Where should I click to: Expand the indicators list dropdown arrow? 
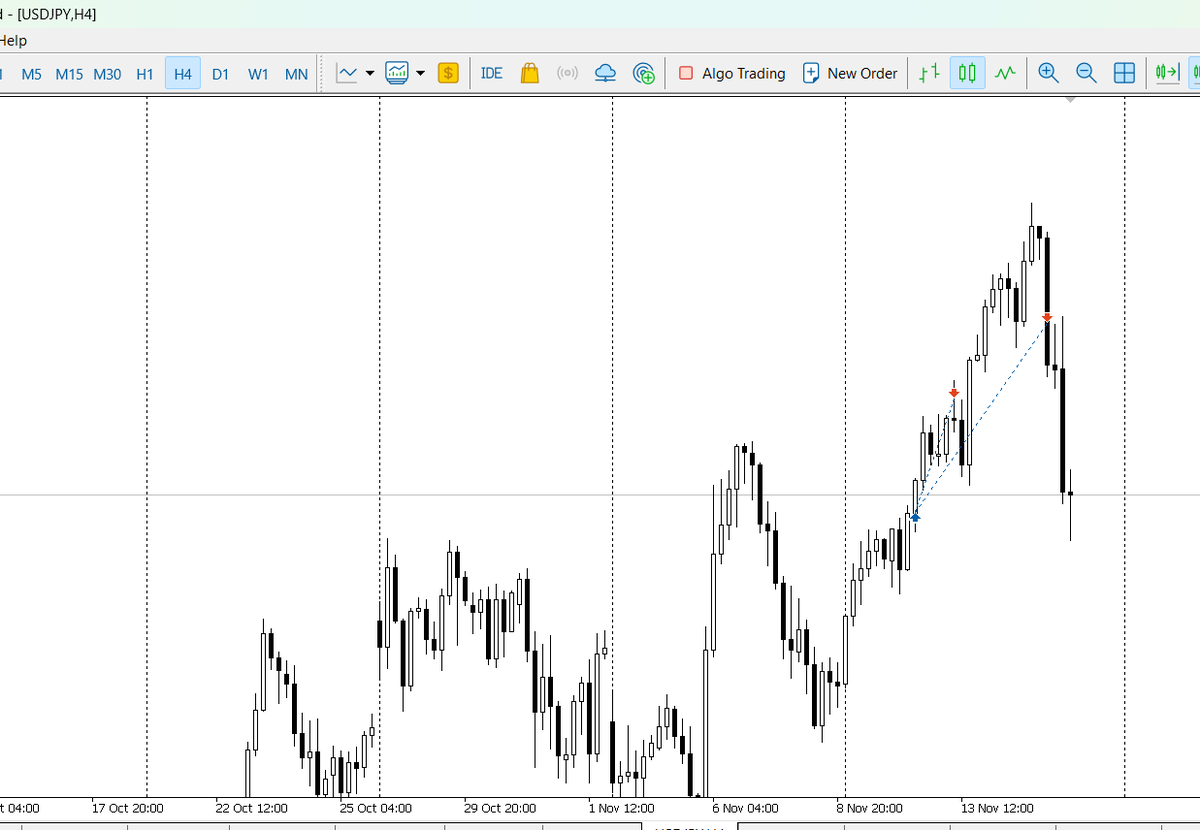pos(420,73)
